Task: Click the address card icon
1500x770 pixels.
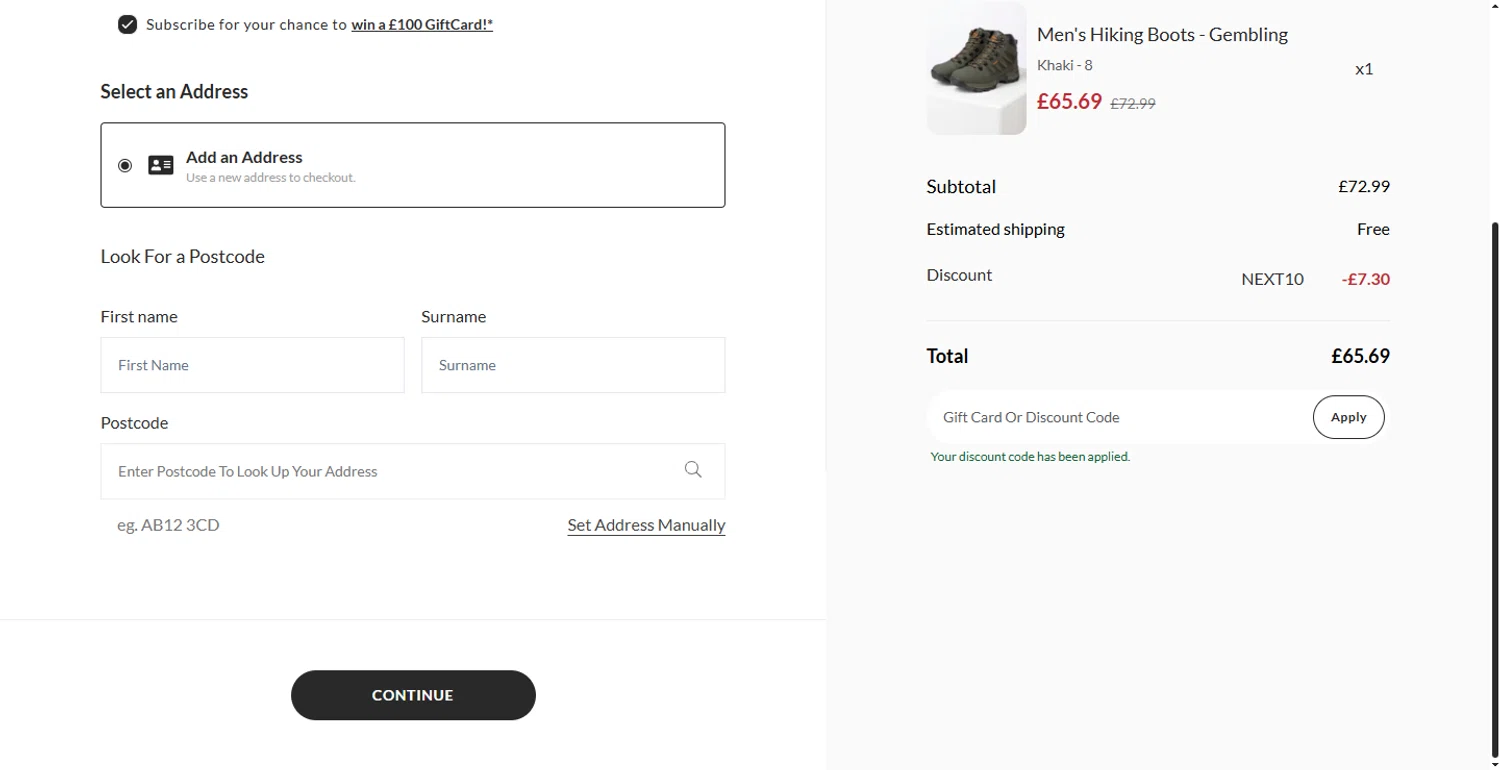Action: [161, 166]
